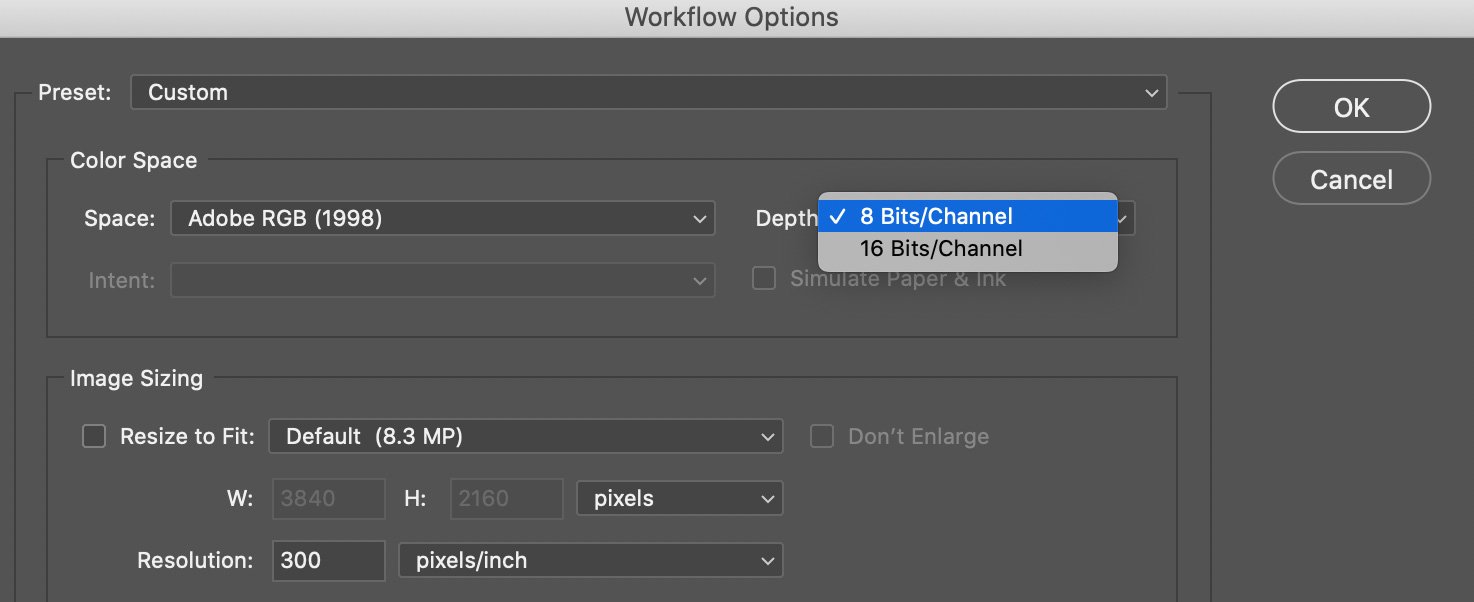Open the pixels/inch resolution unit dropdown
Image resolution: width=1474 pixels, height=602 pixels.
(x=590, y=560)
